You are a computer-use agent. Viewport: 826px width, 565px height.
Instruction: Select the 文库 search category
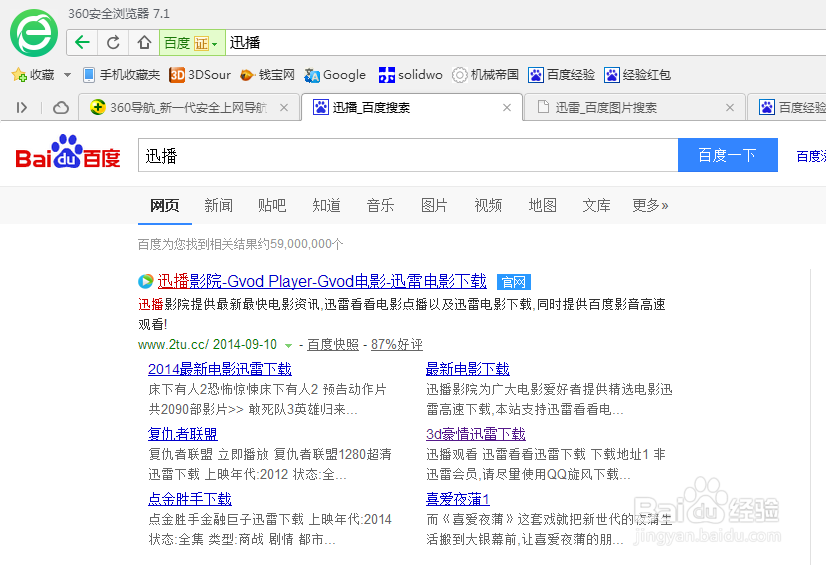[596, 205]
